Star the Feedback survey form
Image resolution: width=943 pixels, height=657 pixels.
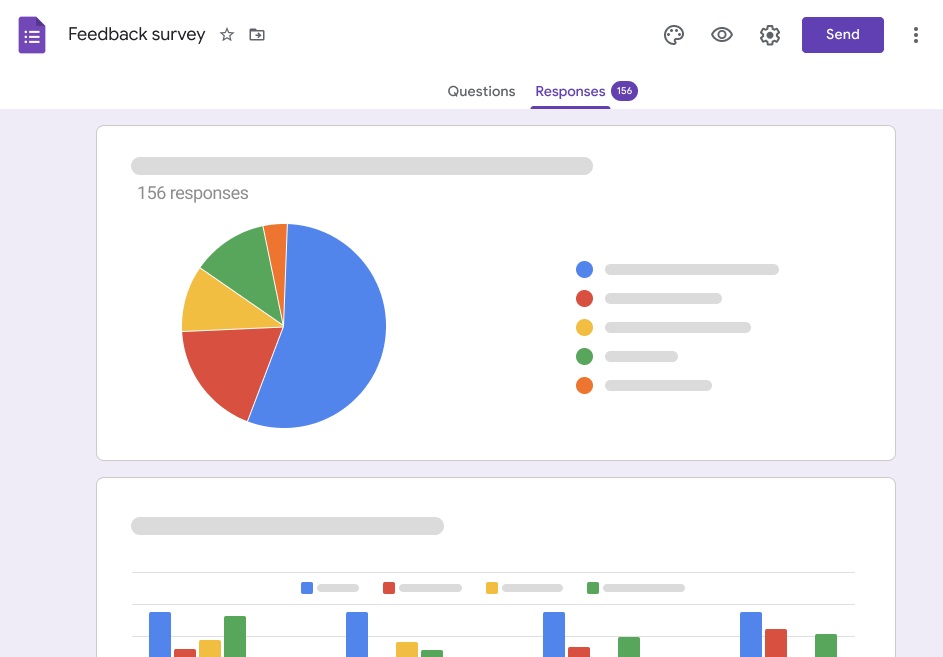pos(227,35)
